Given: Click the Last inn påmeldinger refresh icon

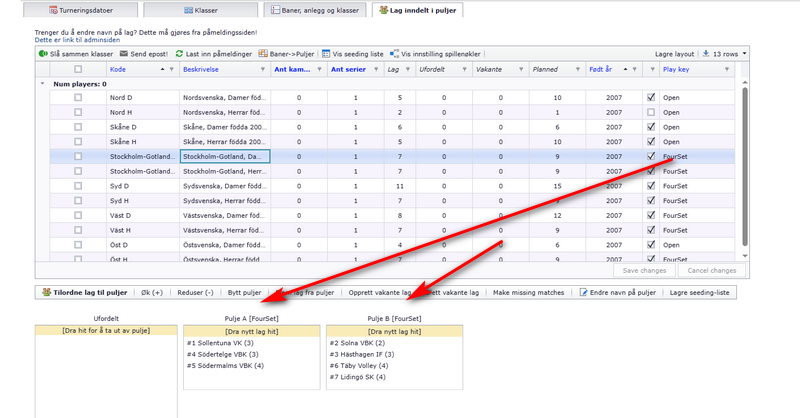Looking at the screenshot, I should [x=179, y=54].
